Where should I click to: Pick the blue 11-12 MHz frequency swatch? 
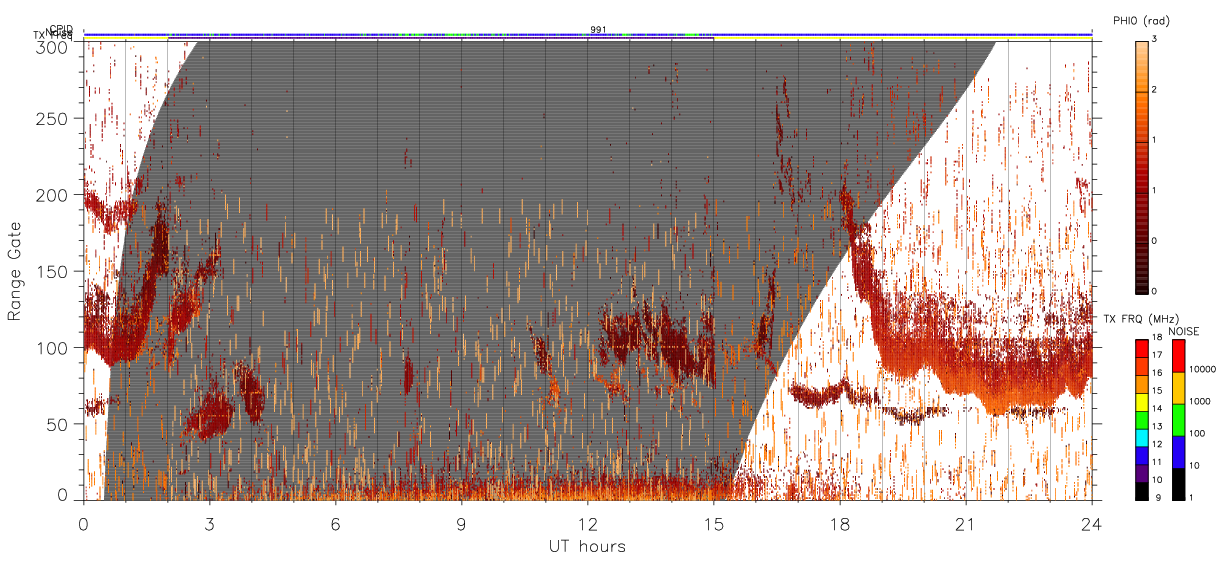(1142, 453)
